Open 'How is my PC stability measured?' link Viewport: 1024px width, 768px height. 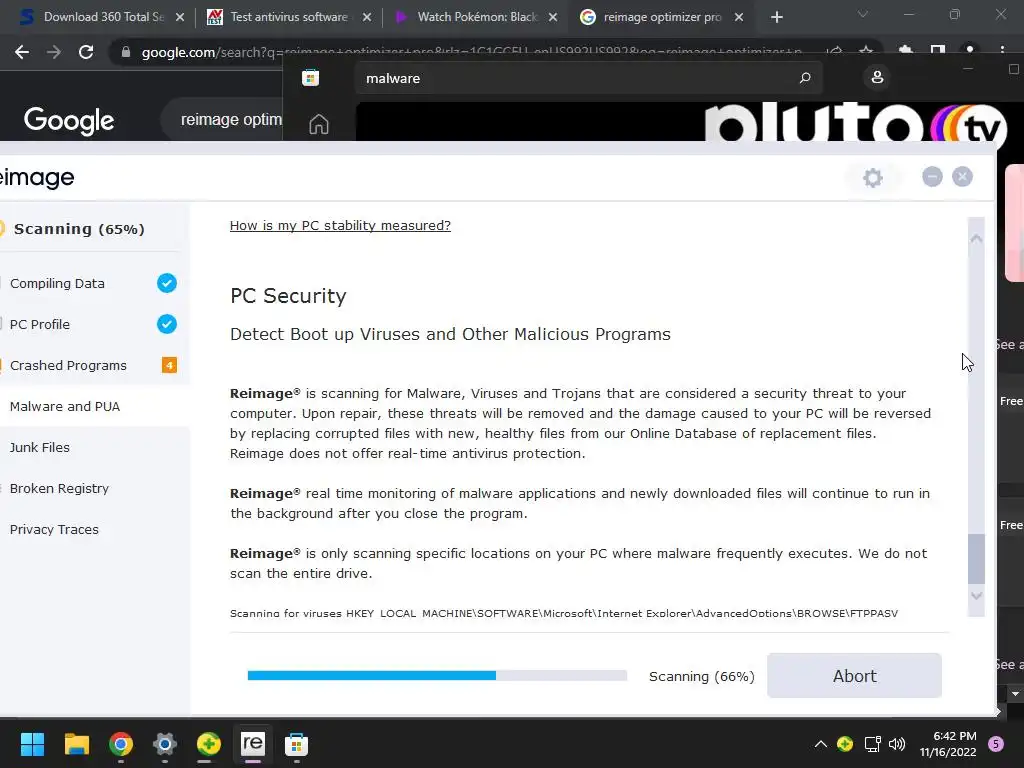(x=340, y=225)
